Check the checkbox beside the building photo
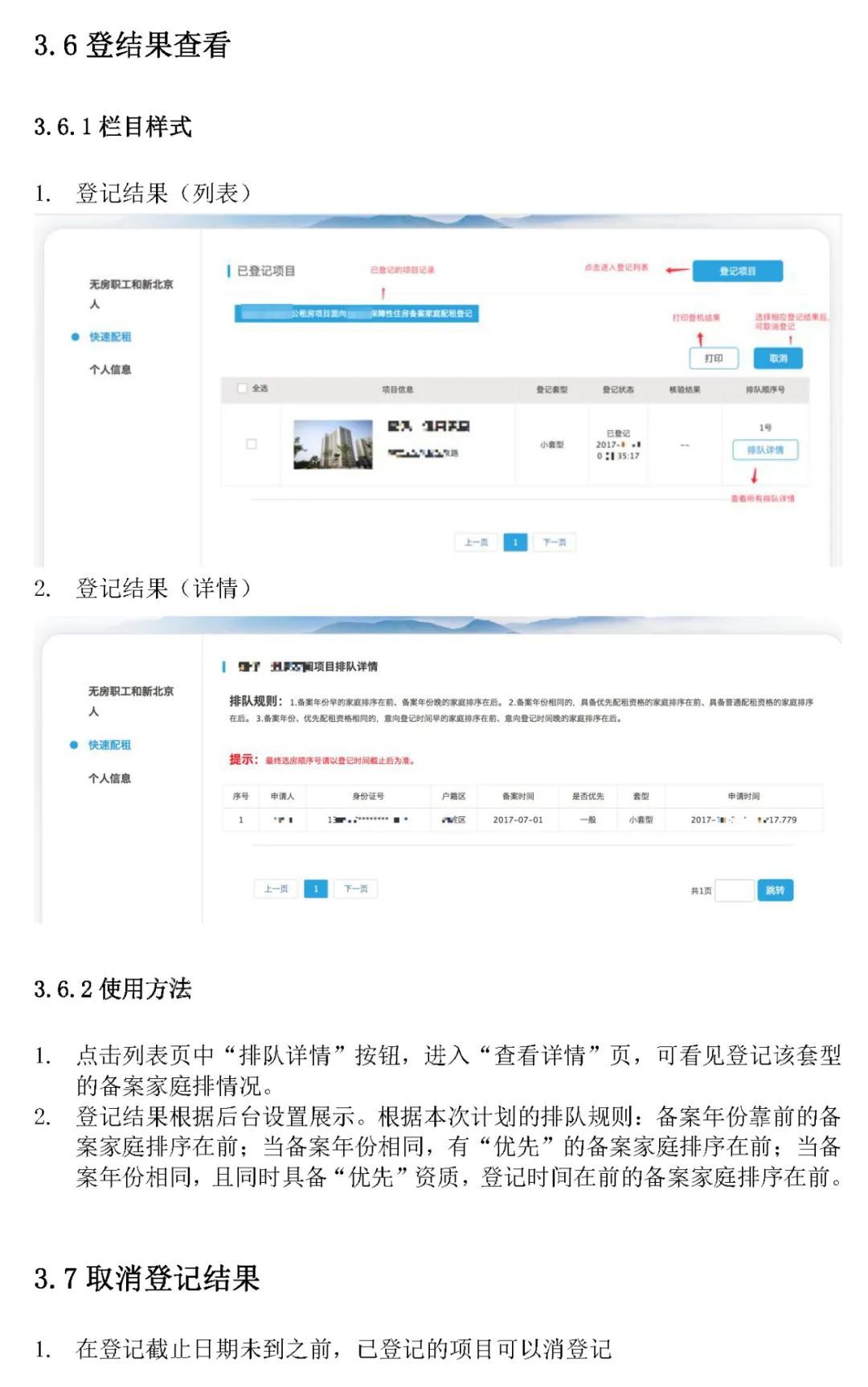The image size is (868, 1387). point(252,444)
